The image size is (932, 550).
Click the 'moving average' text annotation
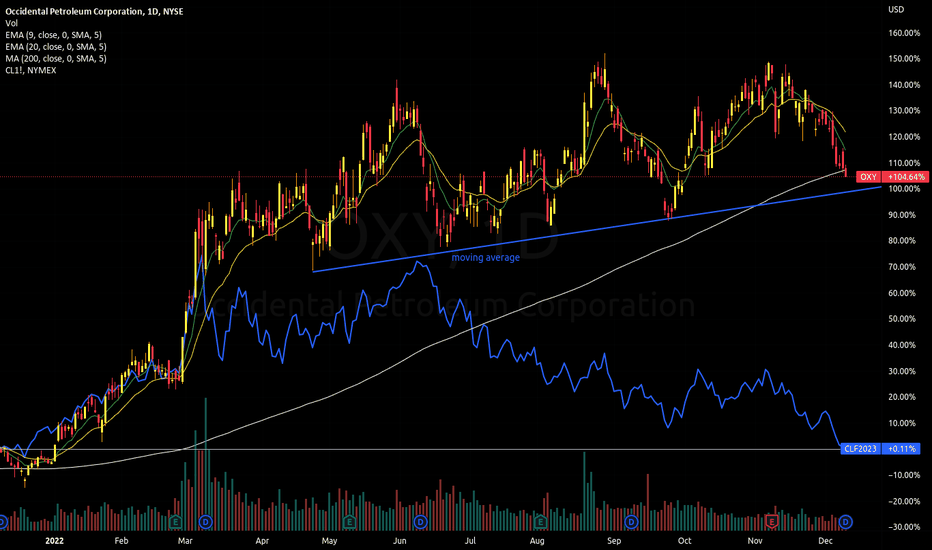pyautogui.click(x=486, y=257)
